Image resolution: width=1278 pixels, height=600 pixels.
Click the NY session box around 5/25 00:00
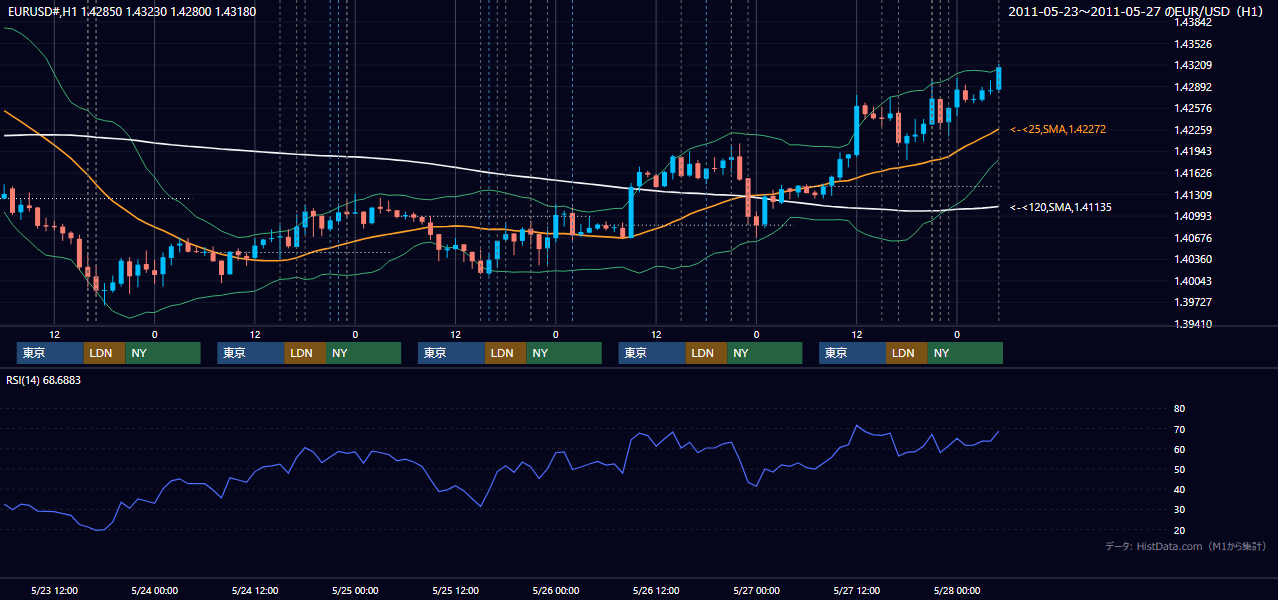tap(363, 353)
